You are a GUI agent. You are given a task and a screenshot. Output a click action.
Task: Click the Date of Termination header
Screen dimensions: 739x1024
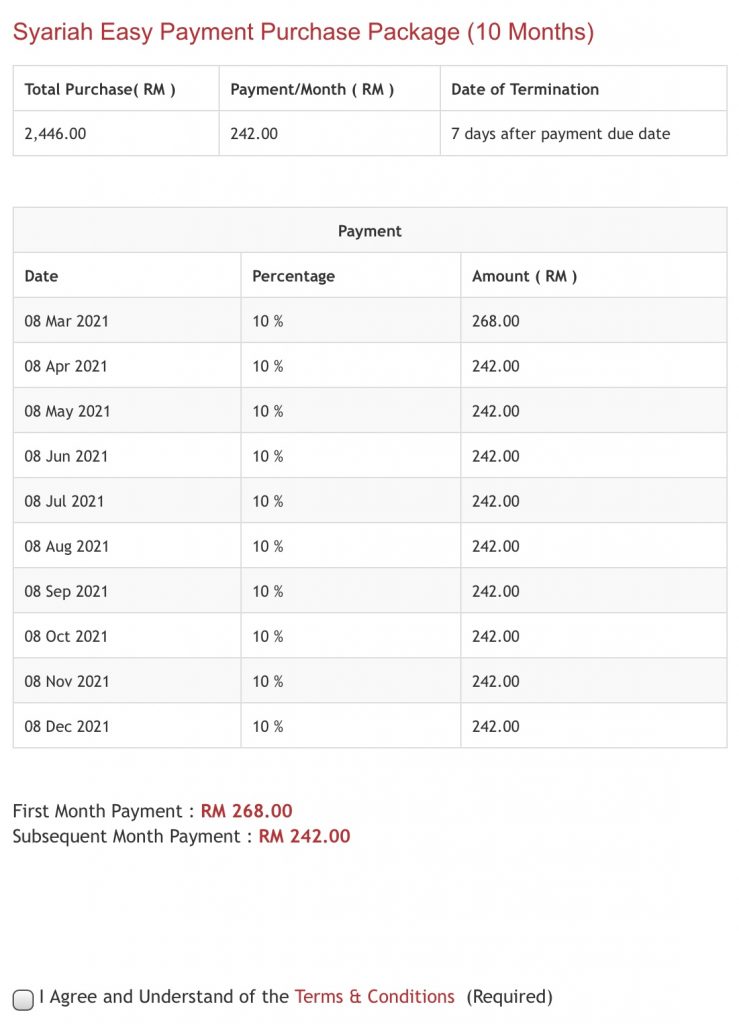coord(525,89)
